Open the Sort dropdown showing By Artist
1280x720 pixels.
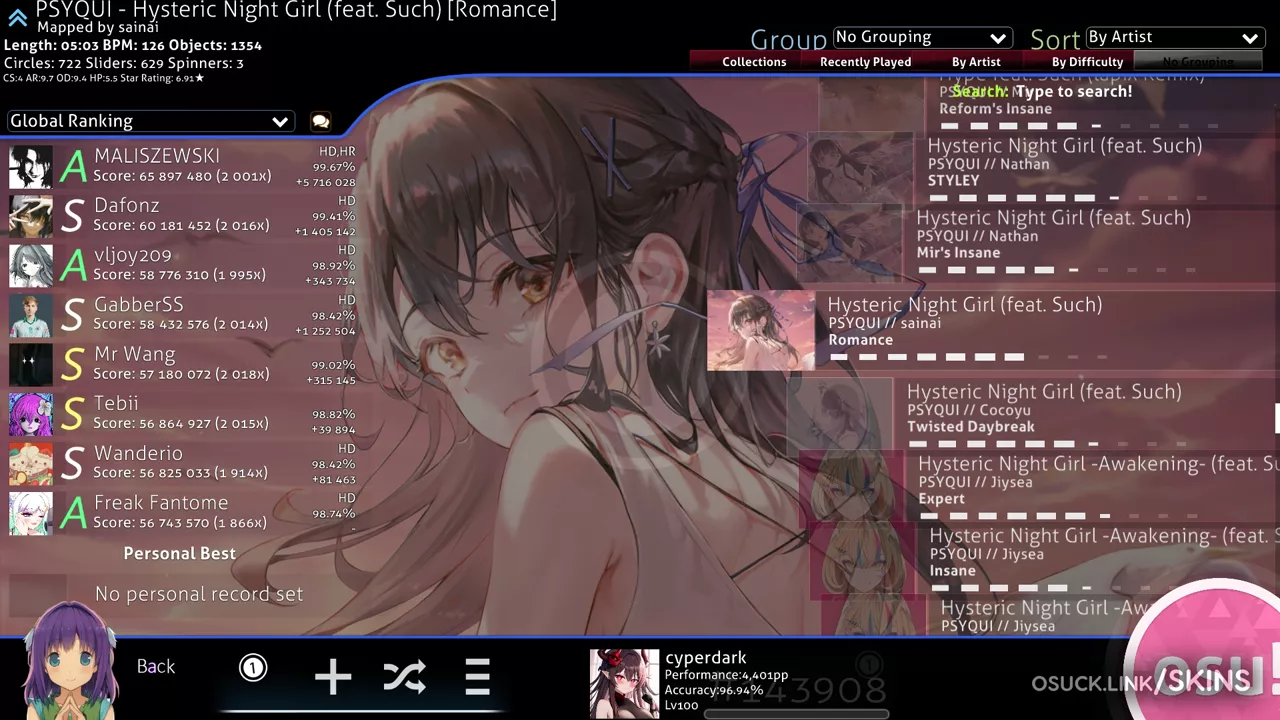[1173, 37]
